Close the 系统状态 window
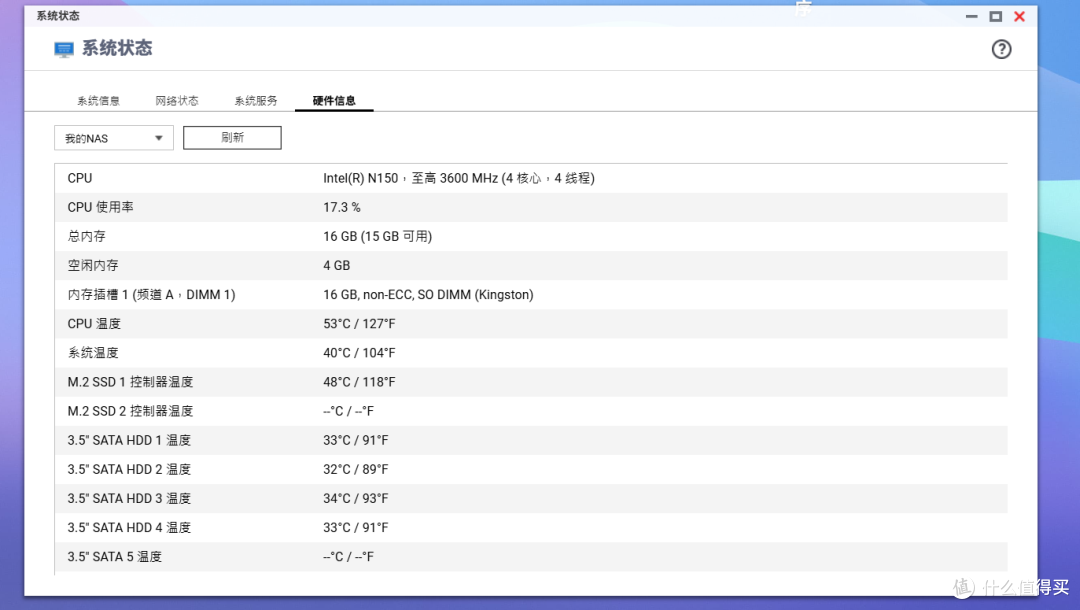Viewport: 1080px width, 610px height. (x=1019, y=17)
